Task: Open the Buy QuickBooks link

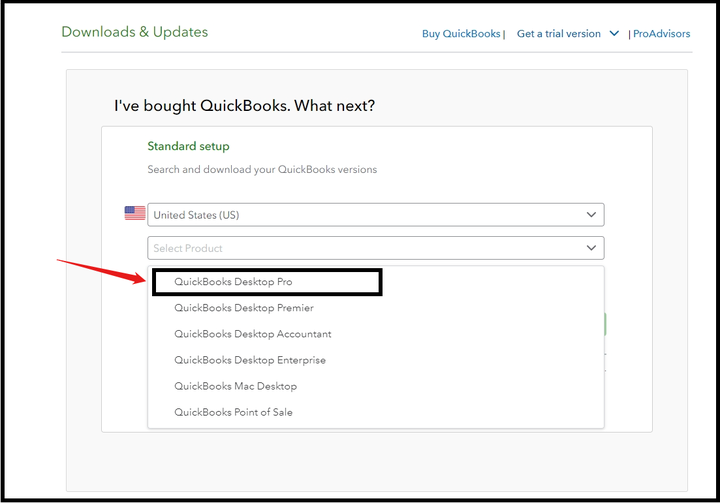Action: [x=461, y=34]
